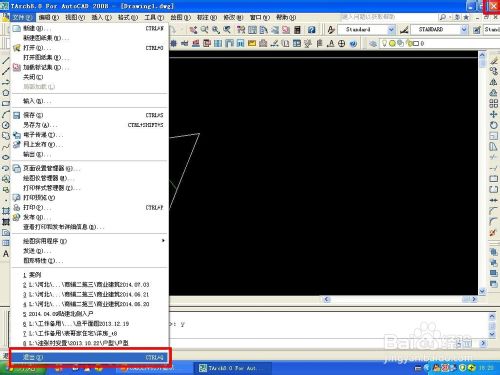
Task: Choose 打开 (Open) from the File menu
Action: tap(89, 48)
